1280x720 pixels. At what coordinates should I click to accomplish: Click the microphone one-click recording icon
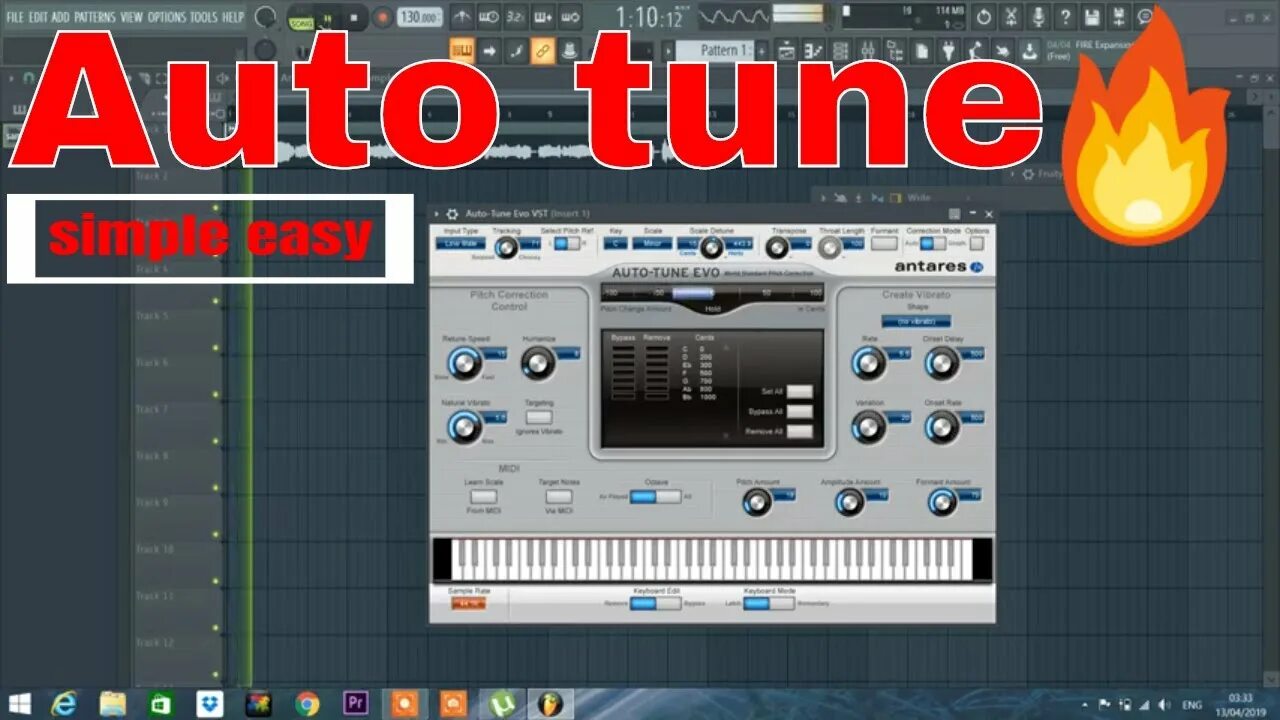click(1038, 17)
